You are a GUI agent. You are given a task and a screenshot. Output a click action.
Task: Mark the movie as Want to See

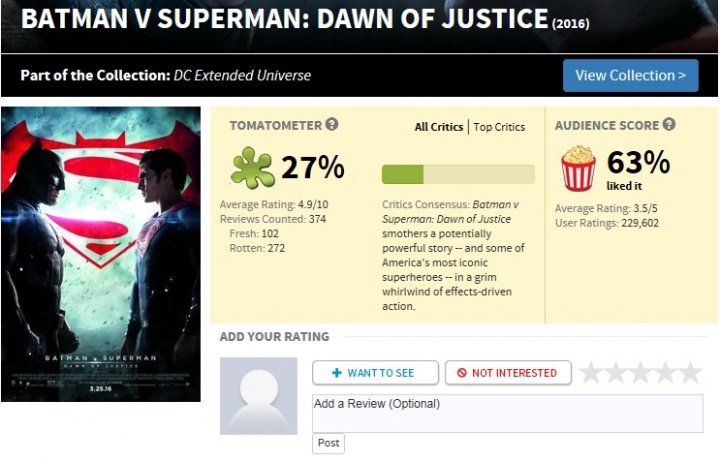click(375, 373)
